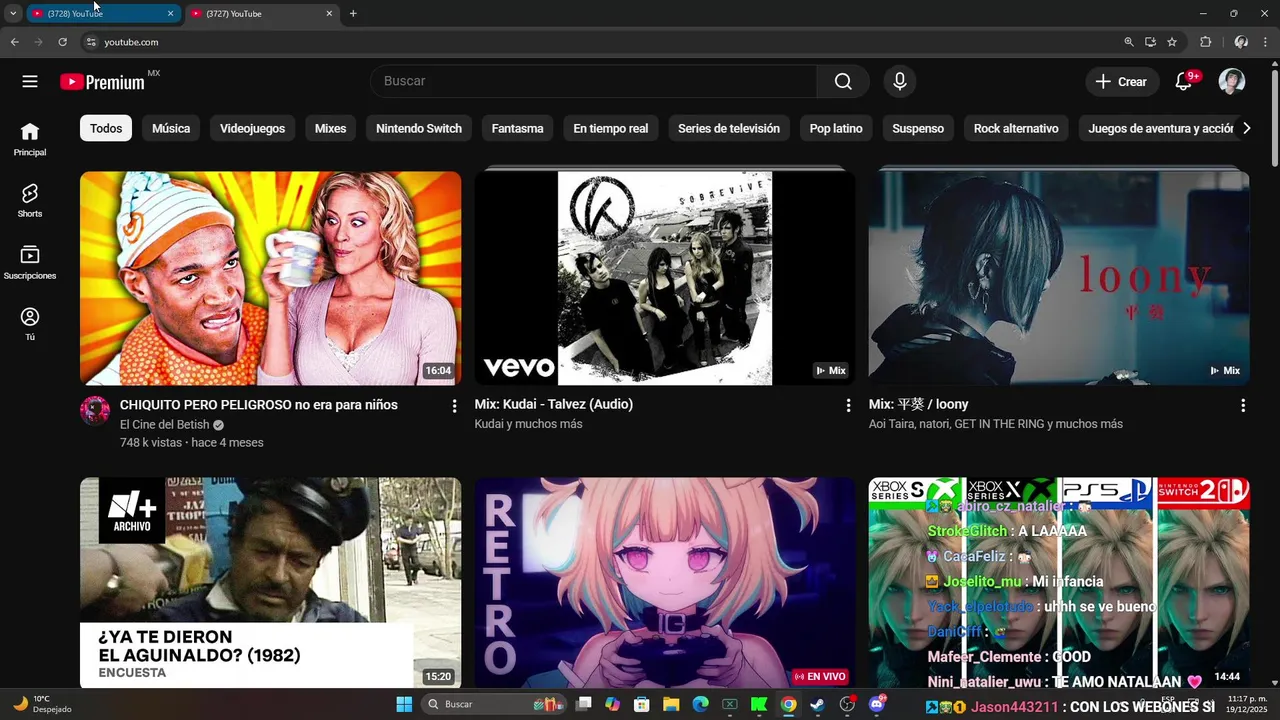Filter by Suspenso chip
The height and width of the screenshot is (720, 1280).
pos(918,128)
